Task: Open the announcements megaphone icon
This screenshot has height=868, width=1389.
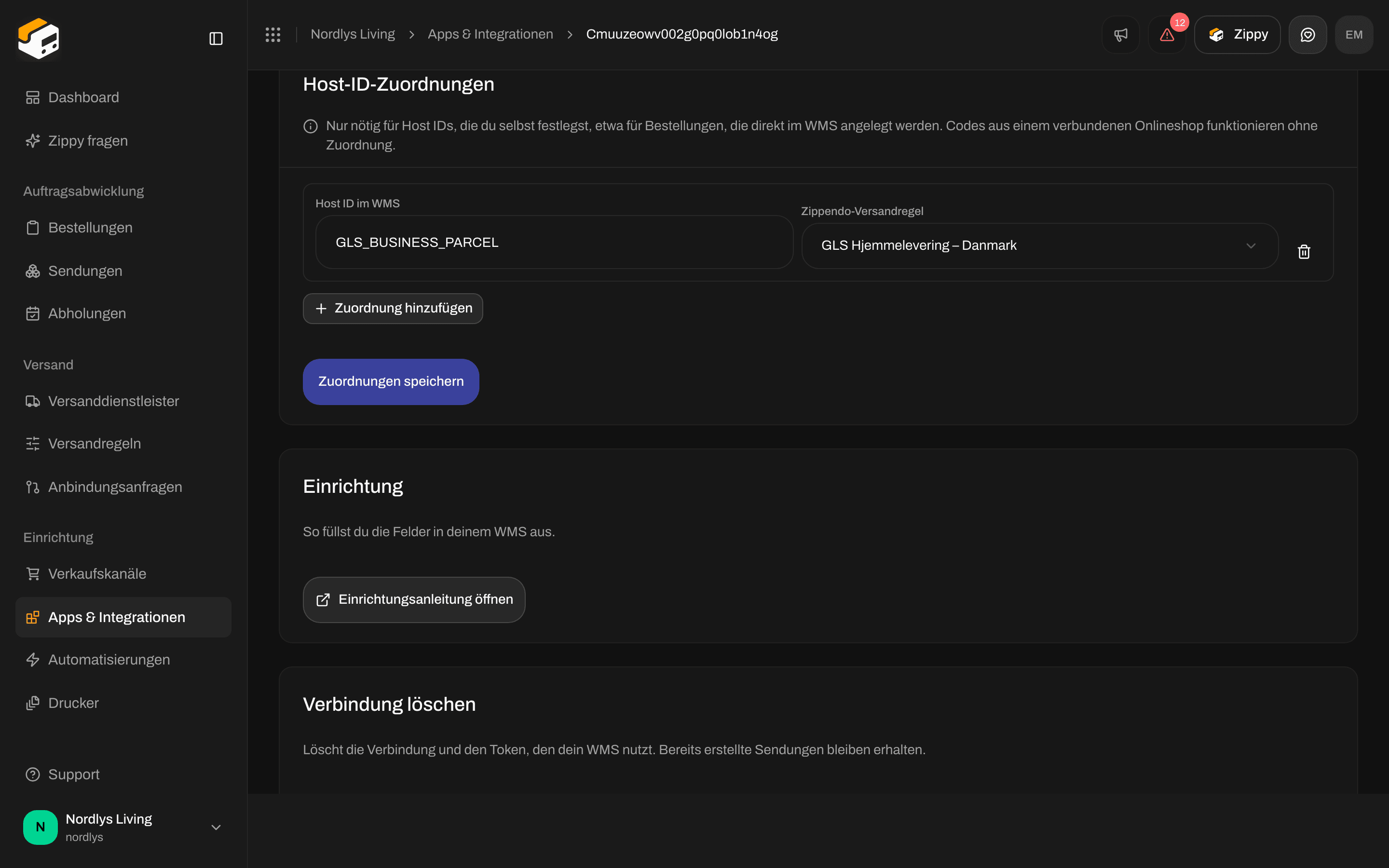Action: (x=1120, y=34)
